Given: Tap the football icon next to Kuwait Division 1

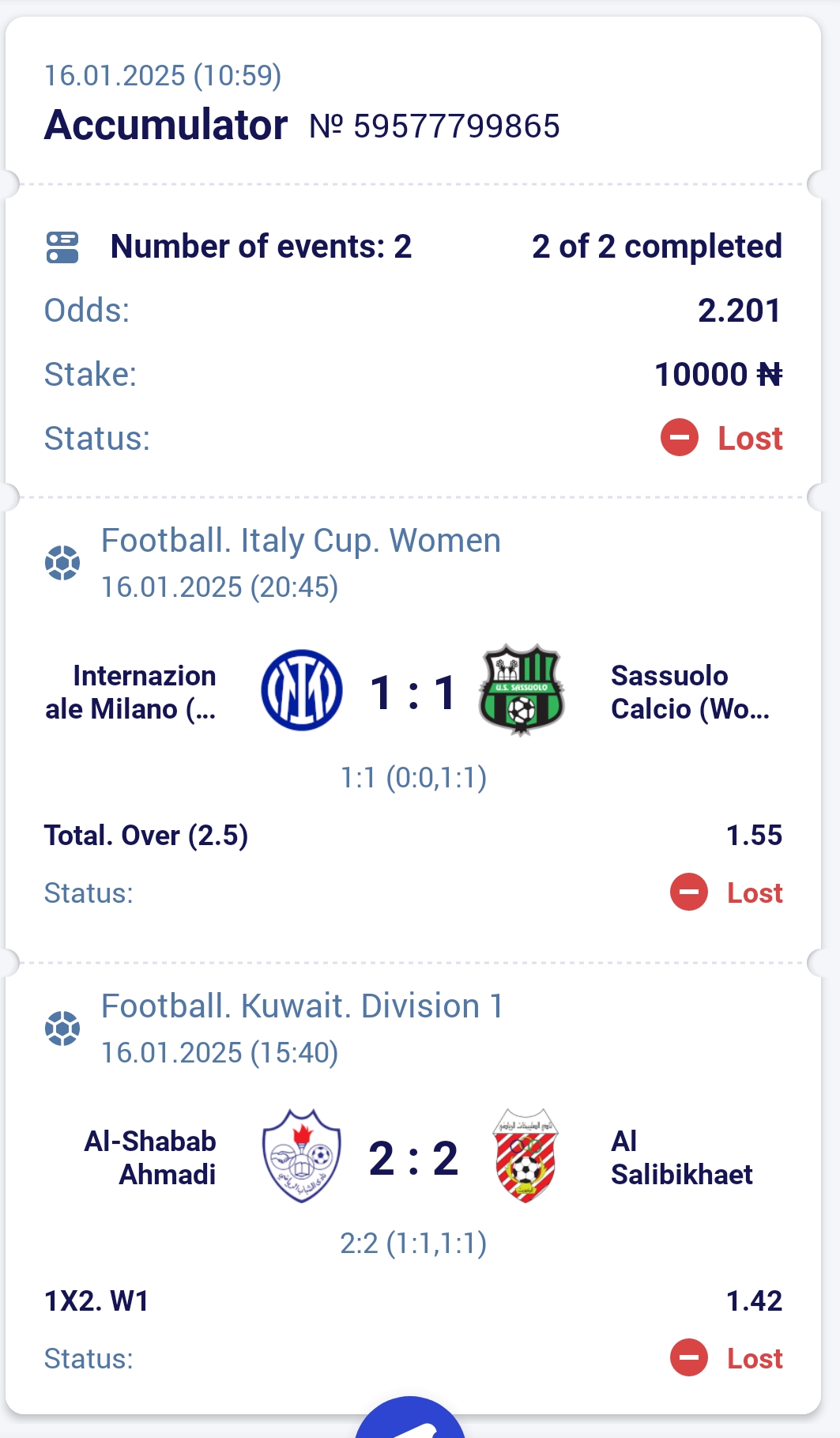Looking at the screenshot, I should click(62, 1028).
